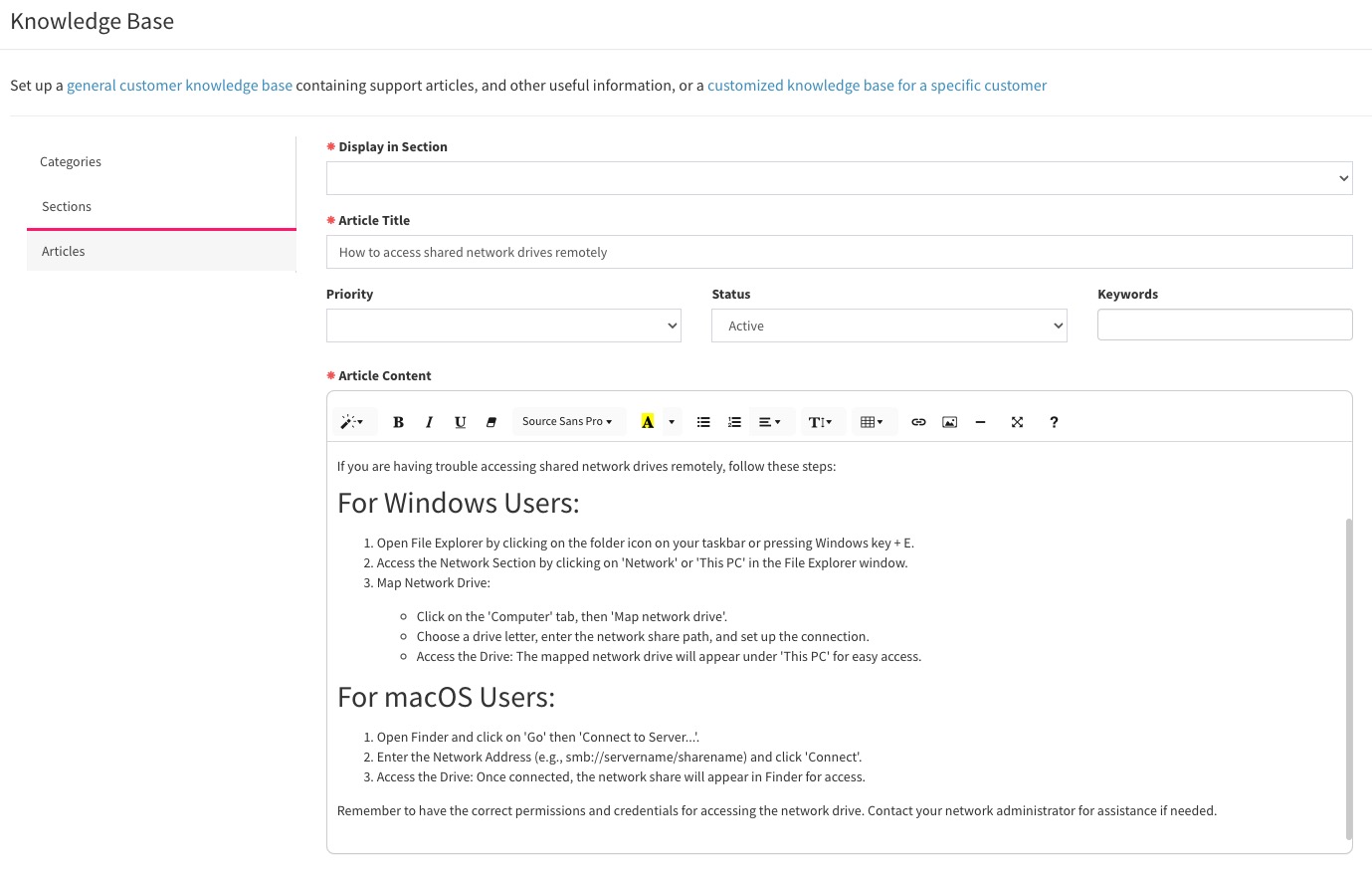
Task: Toggle bold formatting in editor toolbar
Action: 398,422
